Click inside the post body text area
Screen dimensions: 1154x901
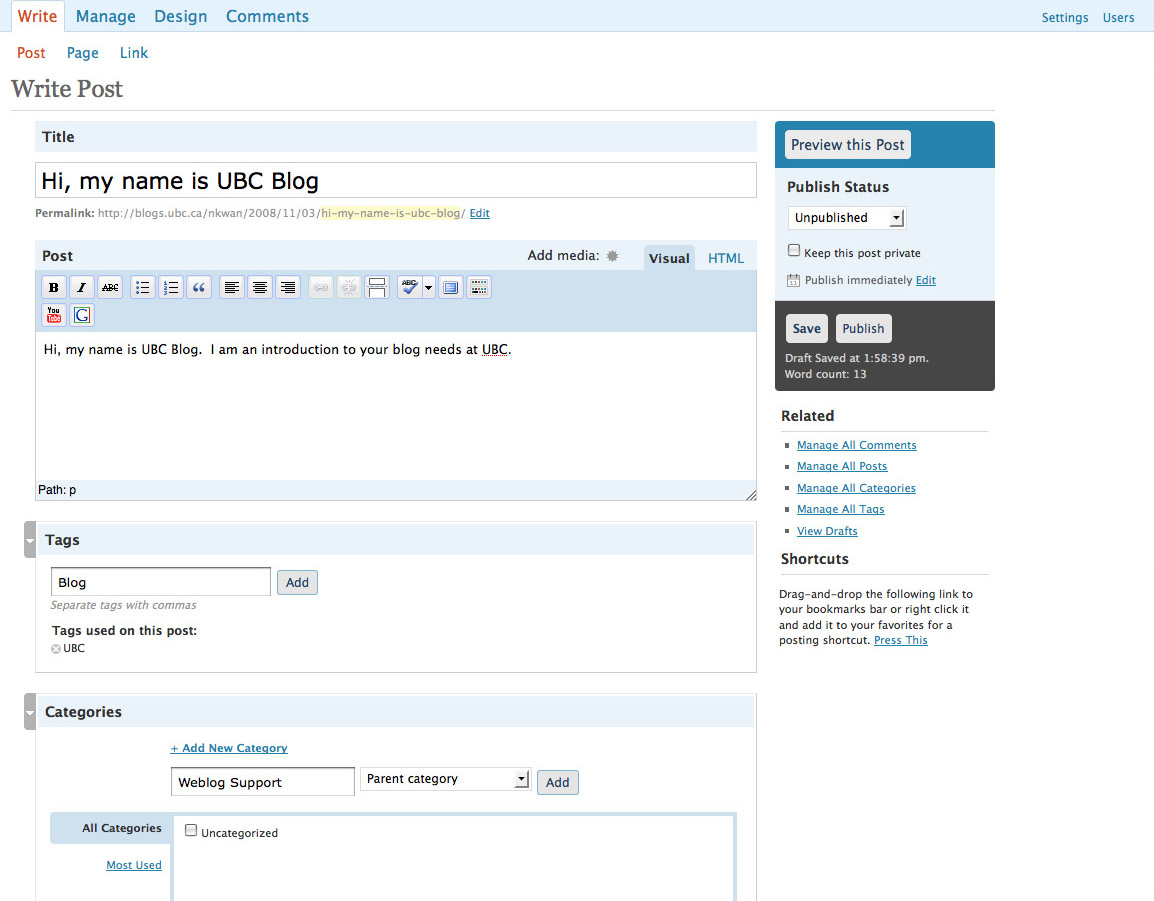tap(396, 406)
